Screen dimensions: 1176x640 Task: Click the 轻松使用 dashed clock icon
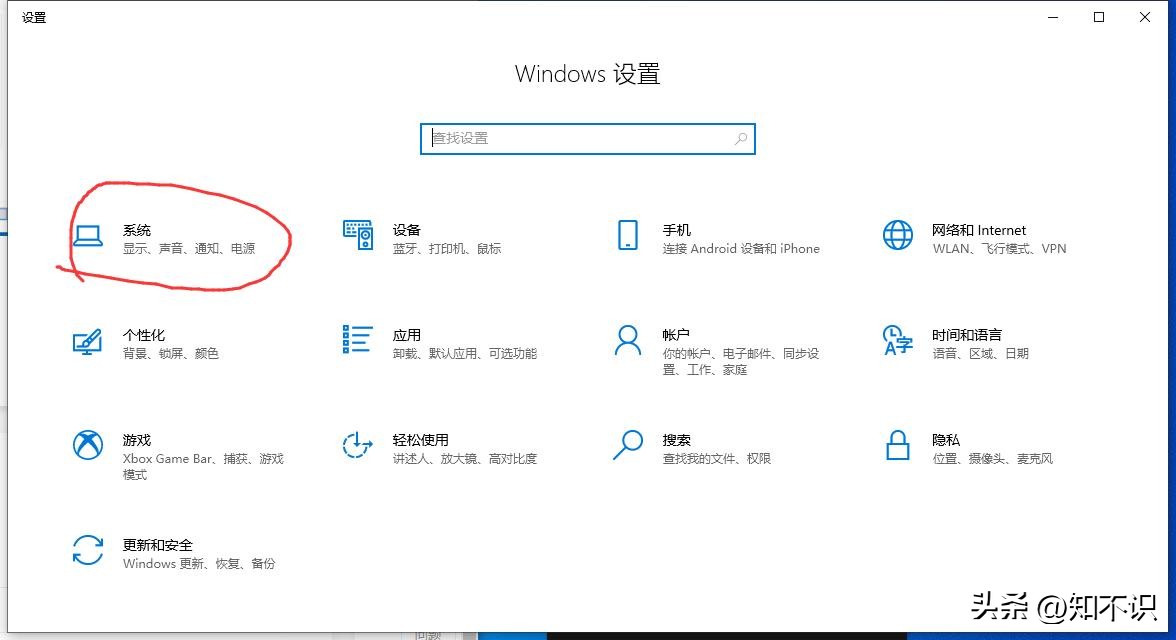pyautogui.click(x=358, y=445)
